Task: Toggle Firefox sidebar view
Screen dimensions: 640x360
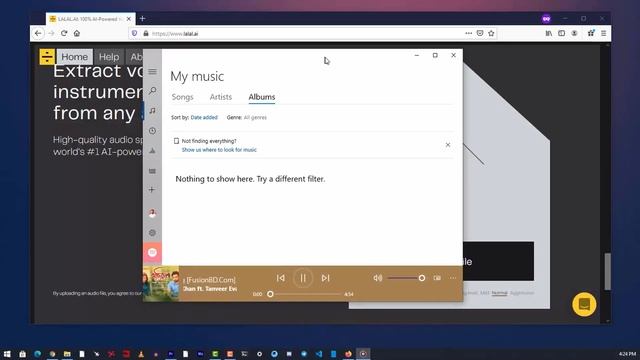Action: click(x=562, y=33)
